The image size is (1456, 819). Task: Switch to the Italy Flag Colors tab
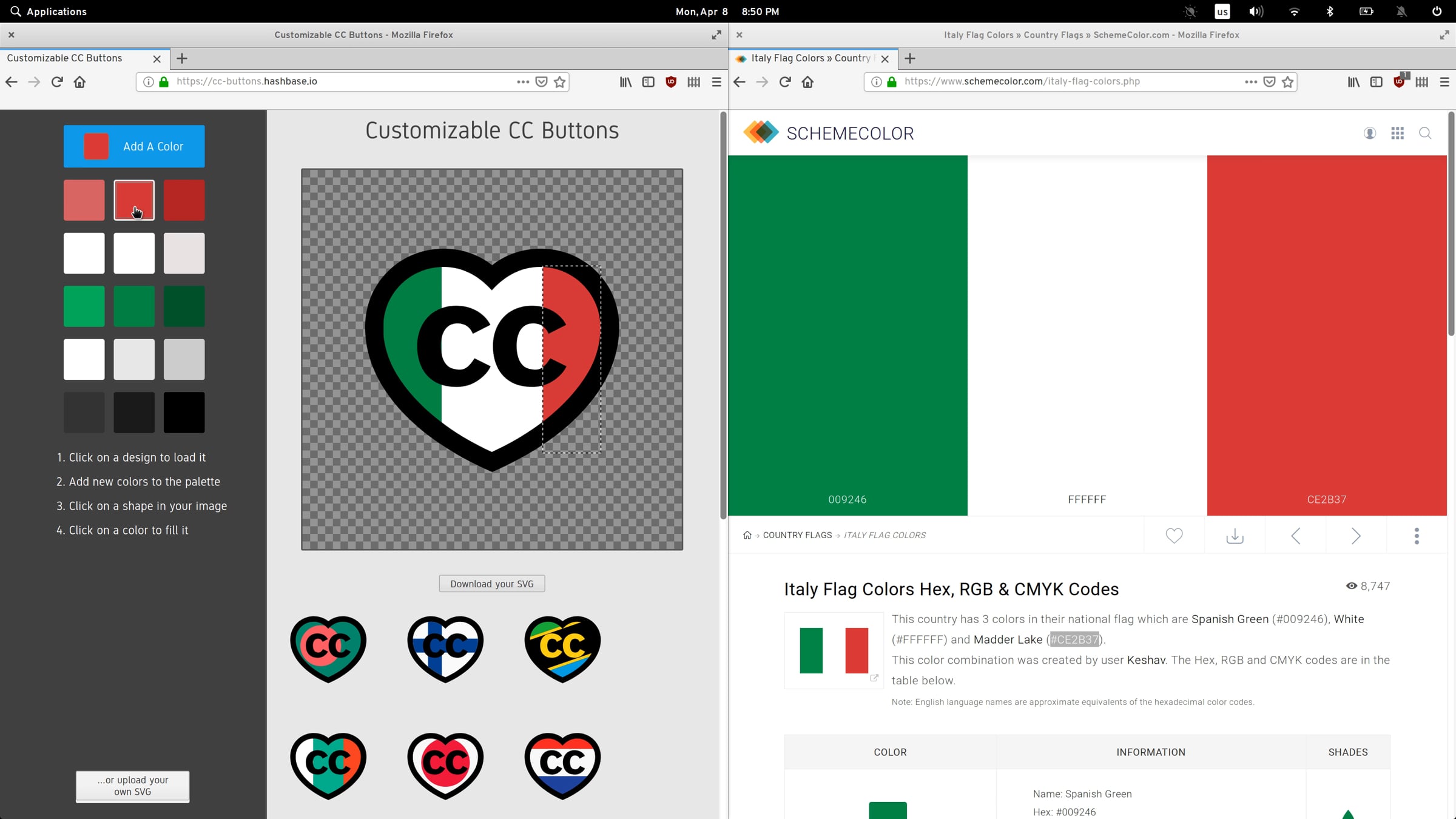[x=809, y=58]
